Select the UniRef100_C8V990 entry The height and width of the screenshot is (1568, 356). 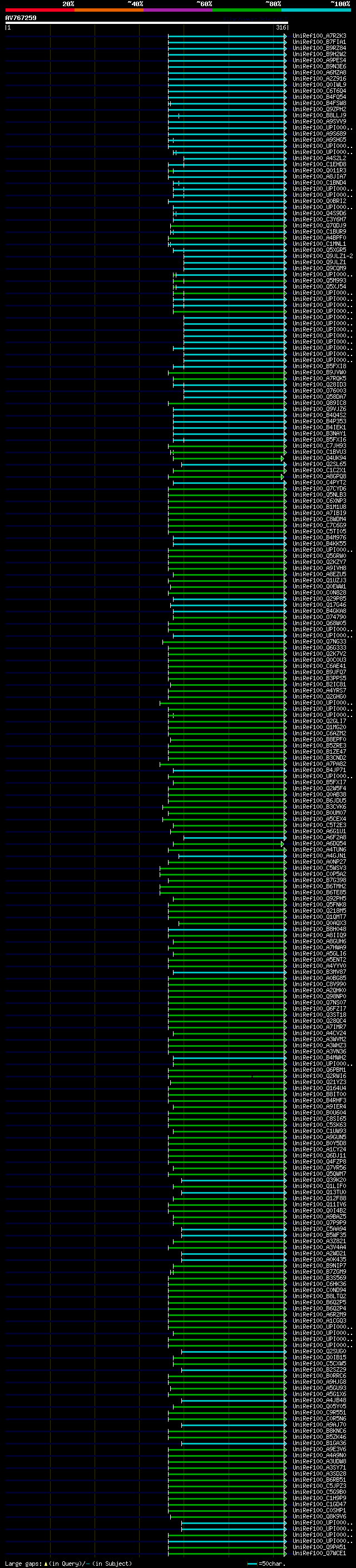(319, 985)
